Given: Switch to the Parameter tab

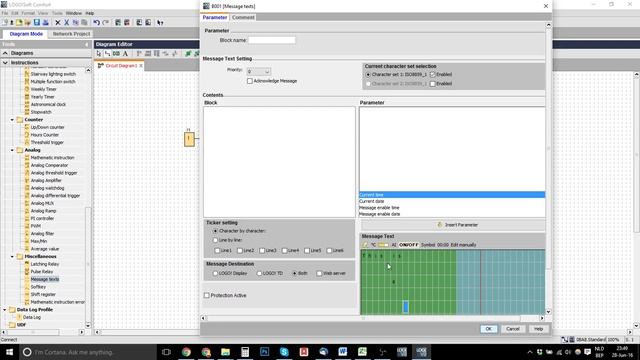Looking at the screenshot, I should 215,18.
